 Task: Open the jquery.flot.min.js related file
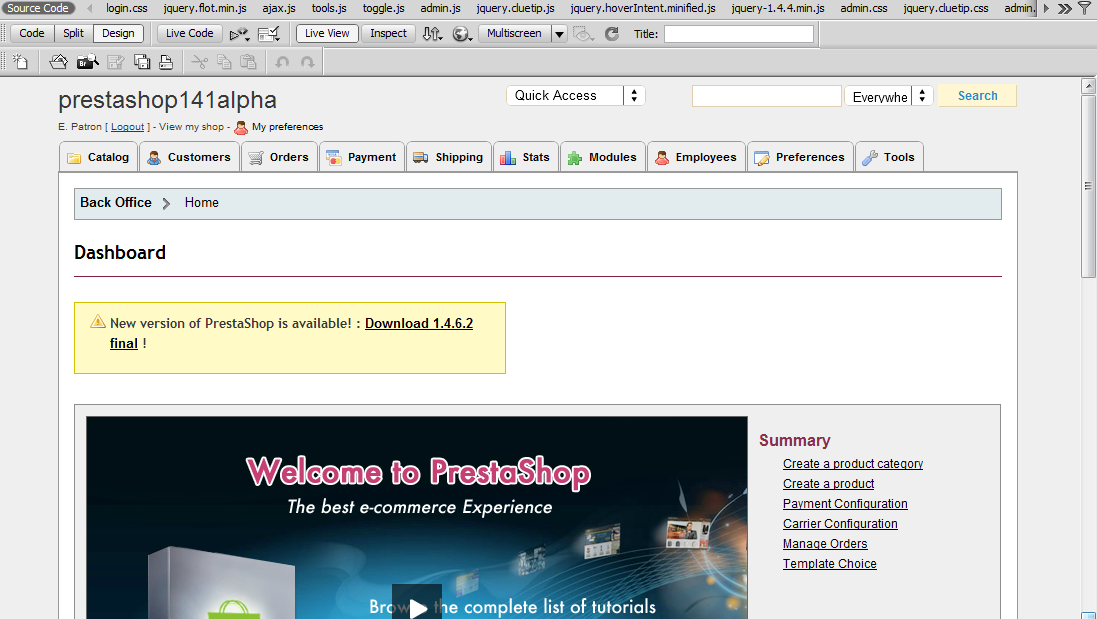pyautogui.click(x=205, y=8)
